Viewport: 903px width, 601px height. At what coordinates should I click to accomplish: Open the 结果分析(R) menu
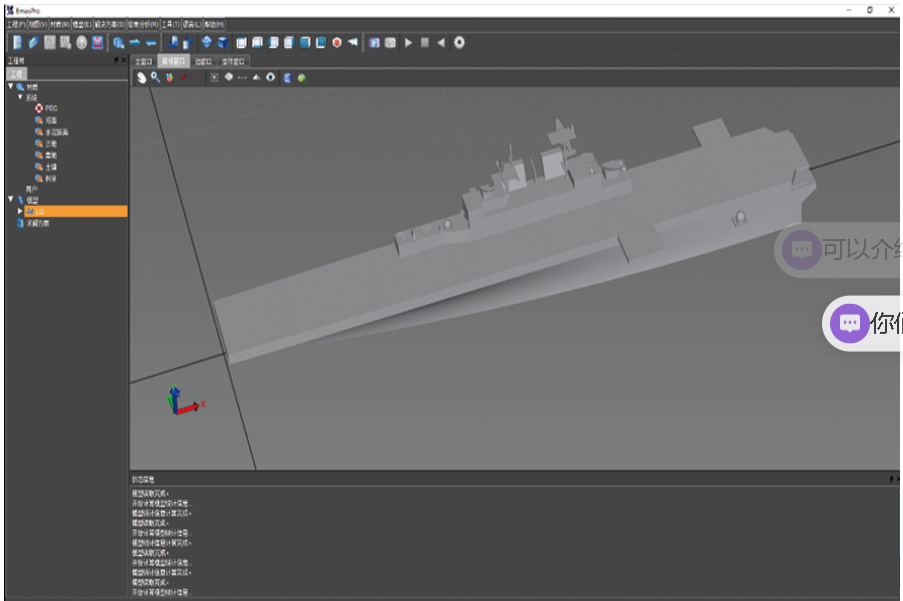pyautogui.click(x=143, y=24)
